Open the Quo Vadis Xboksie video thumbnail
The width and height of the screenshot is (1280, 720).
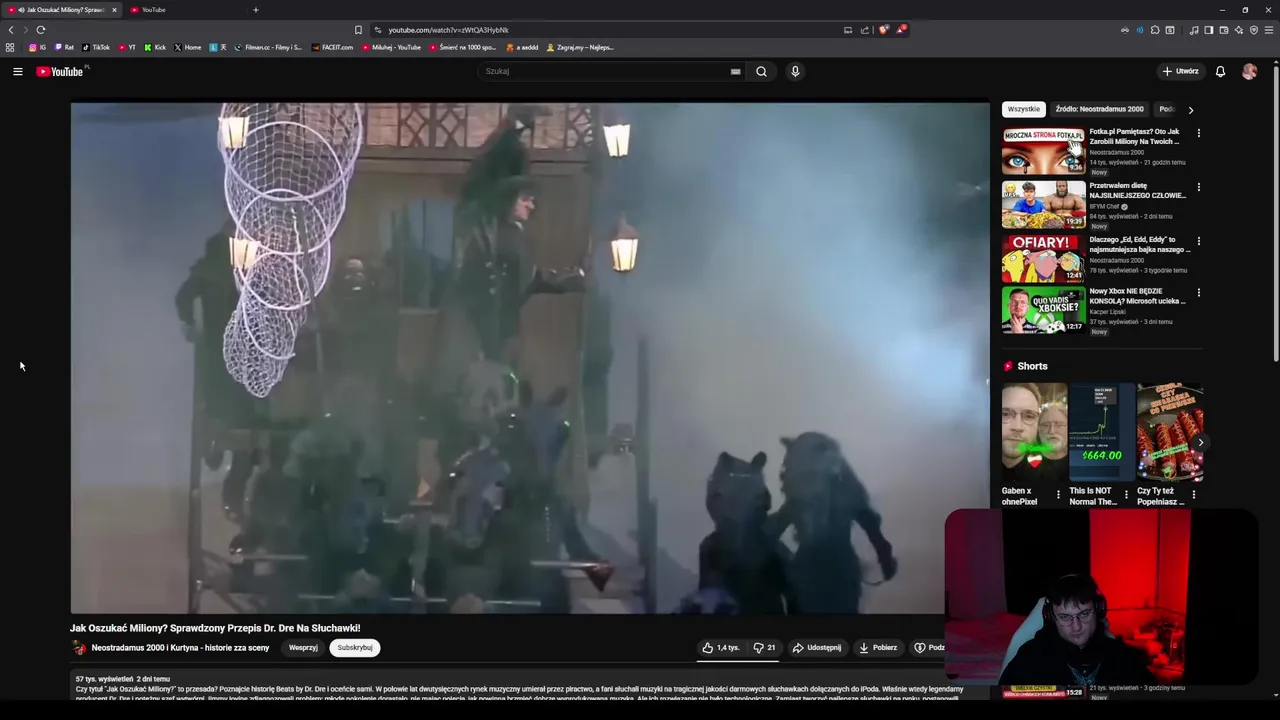[1043, 310]
